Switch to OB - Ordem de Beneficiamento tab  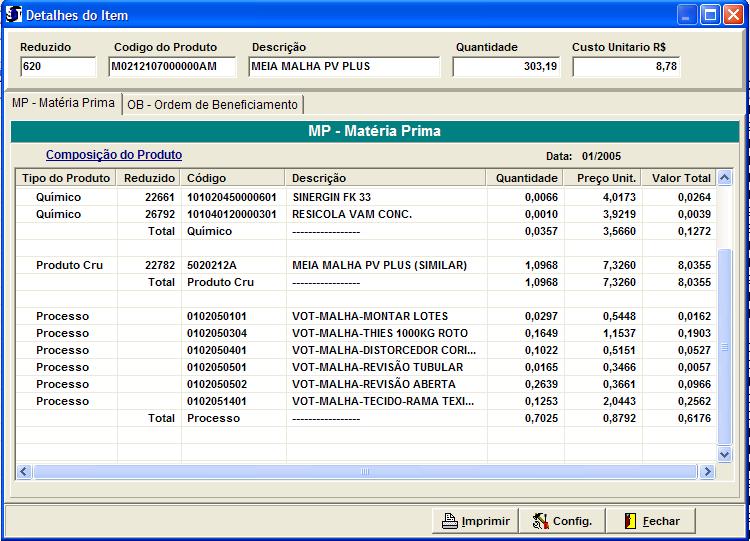(212, 105)
